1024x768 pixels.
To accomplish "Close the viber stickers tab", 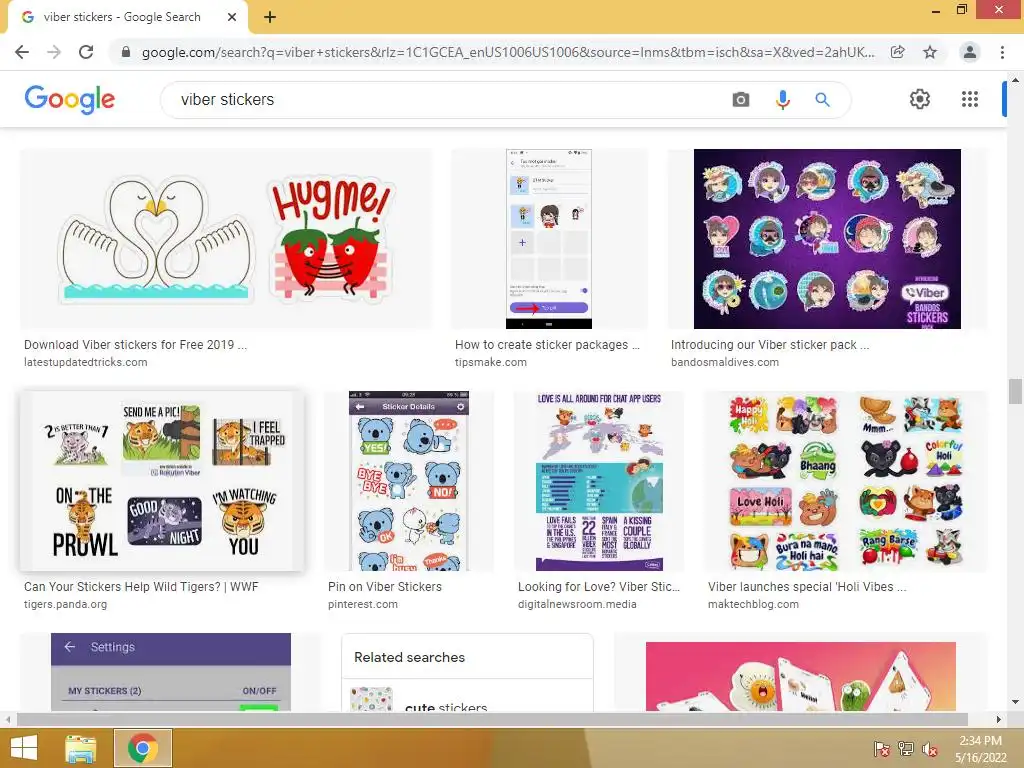I will [x=232, y=17].
